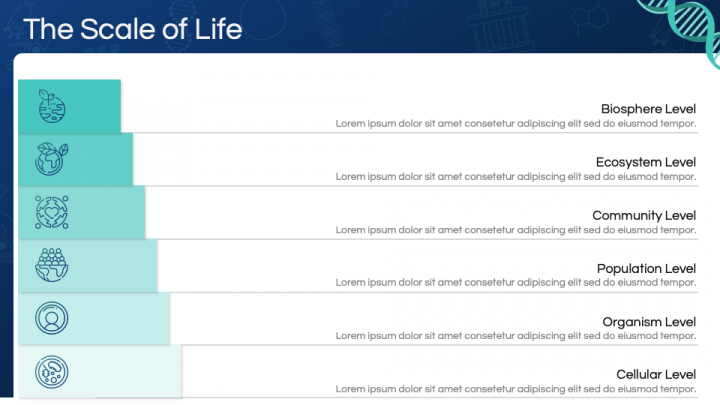Select the palest teal Cellular bar

click(x=100, y=371)
